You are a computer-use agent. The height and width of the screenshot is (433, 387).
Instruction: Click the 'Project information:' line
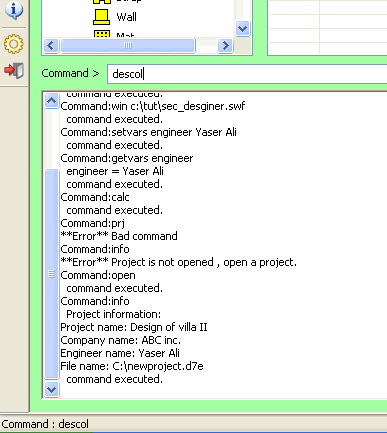coord(114,314)
